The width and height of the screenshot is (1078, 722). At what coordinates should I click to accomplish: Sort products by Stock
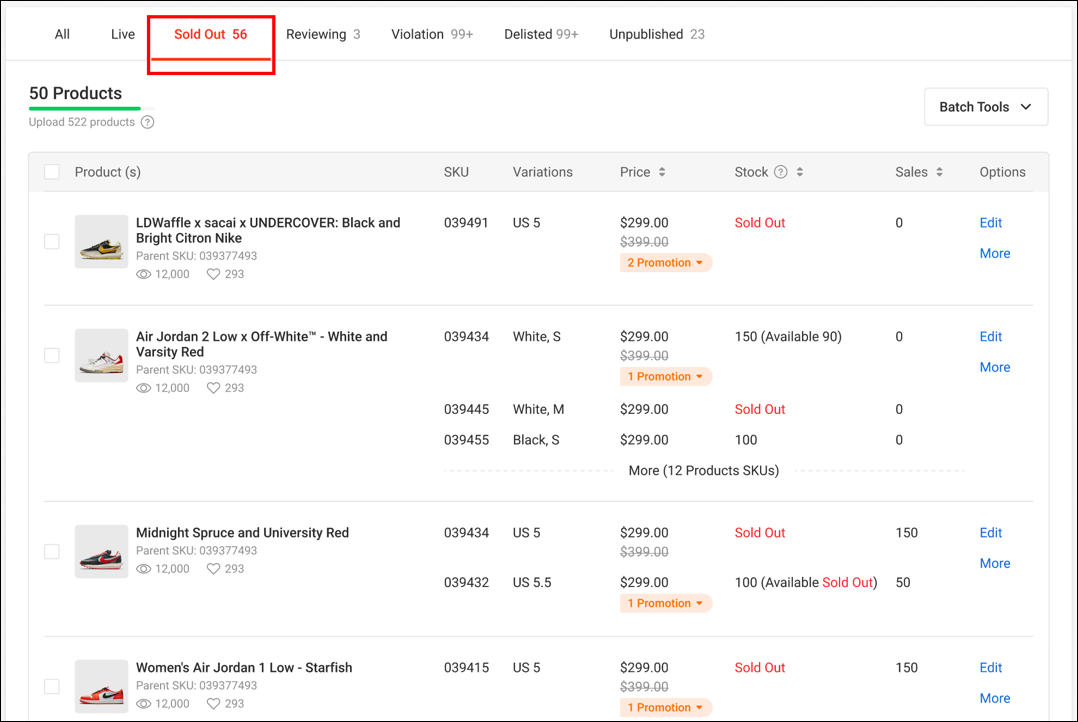(x=800, y=171)
